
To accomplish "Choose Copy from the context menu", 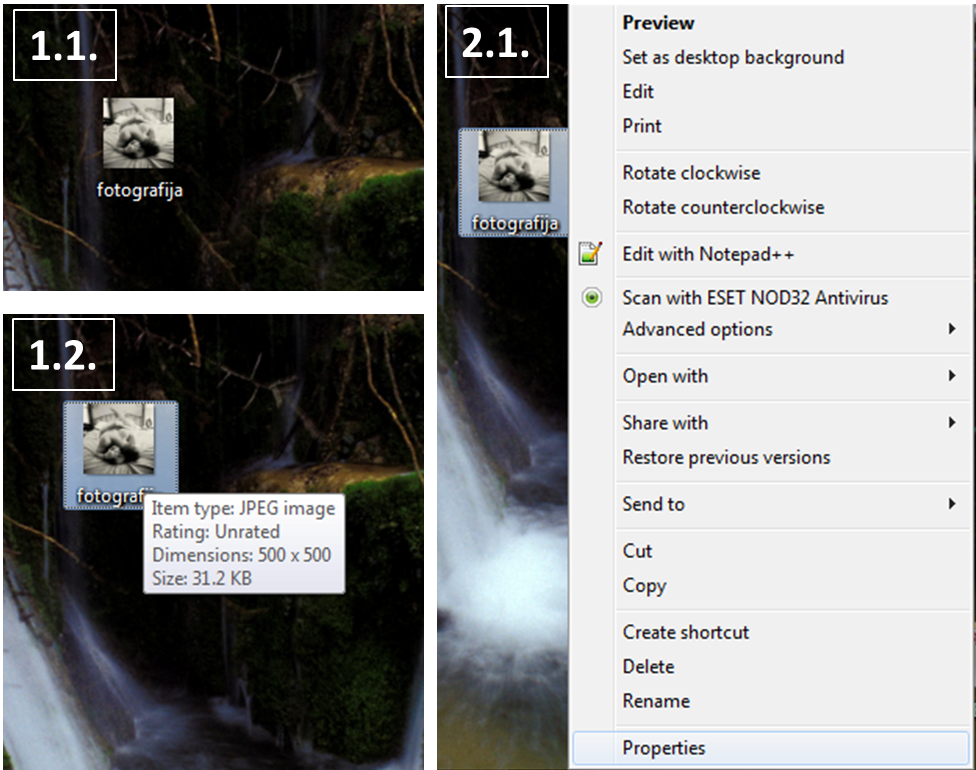I will (644, 586).
